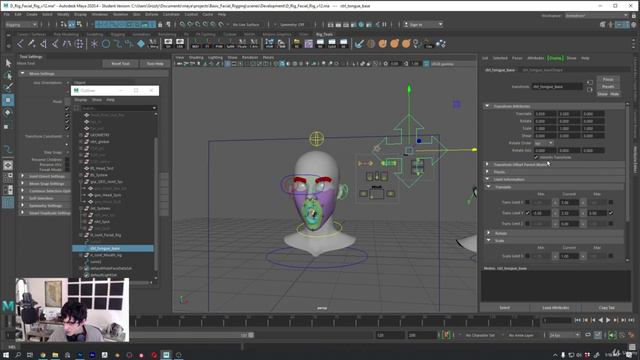Click the Attribute Editor vertical scrollbar
The image size is (640, 360).
pyautogui.click(x=628, y=163)
